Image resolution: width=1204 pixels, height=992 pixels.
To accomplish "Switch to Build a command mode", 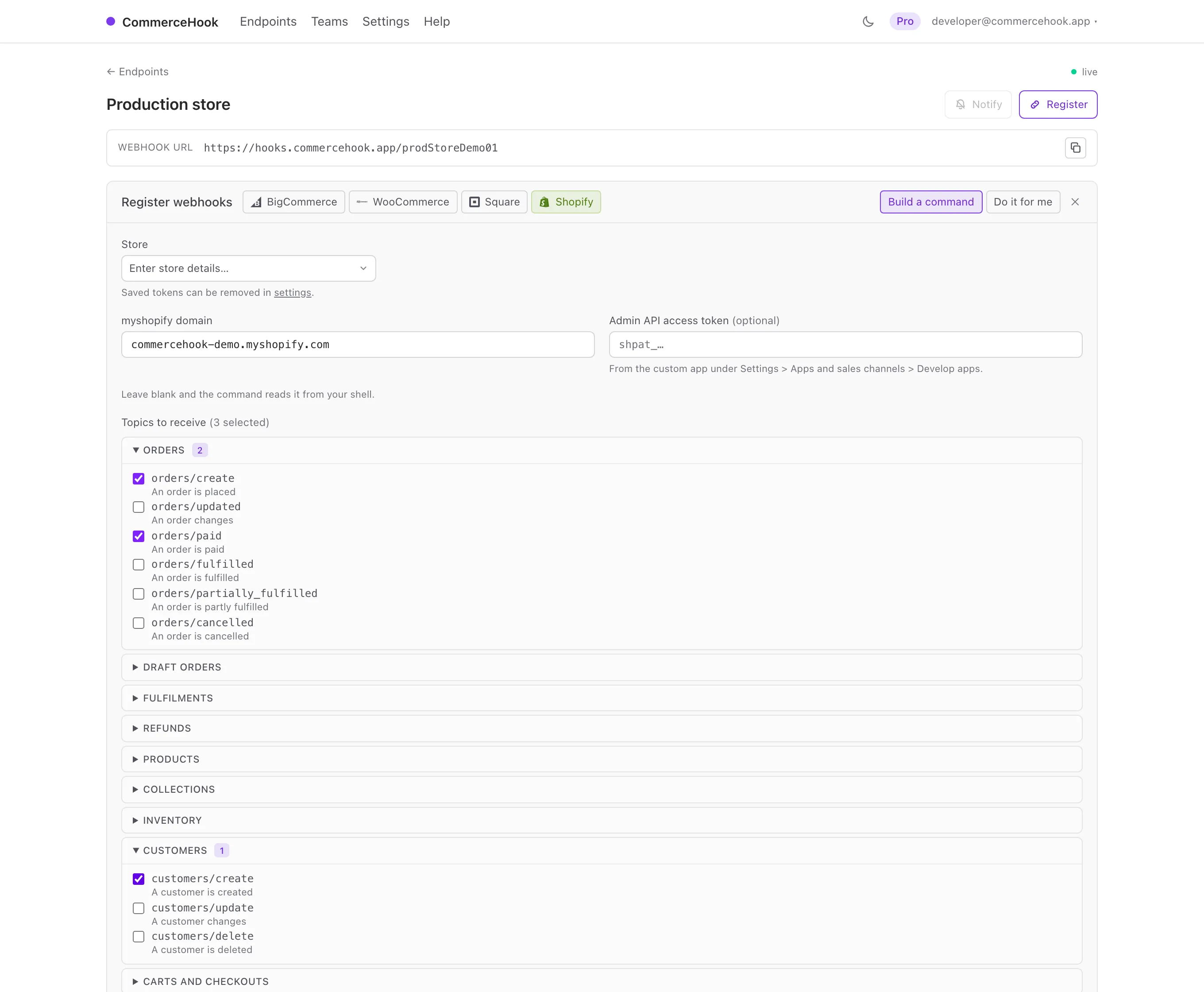I will coord(930,201).
